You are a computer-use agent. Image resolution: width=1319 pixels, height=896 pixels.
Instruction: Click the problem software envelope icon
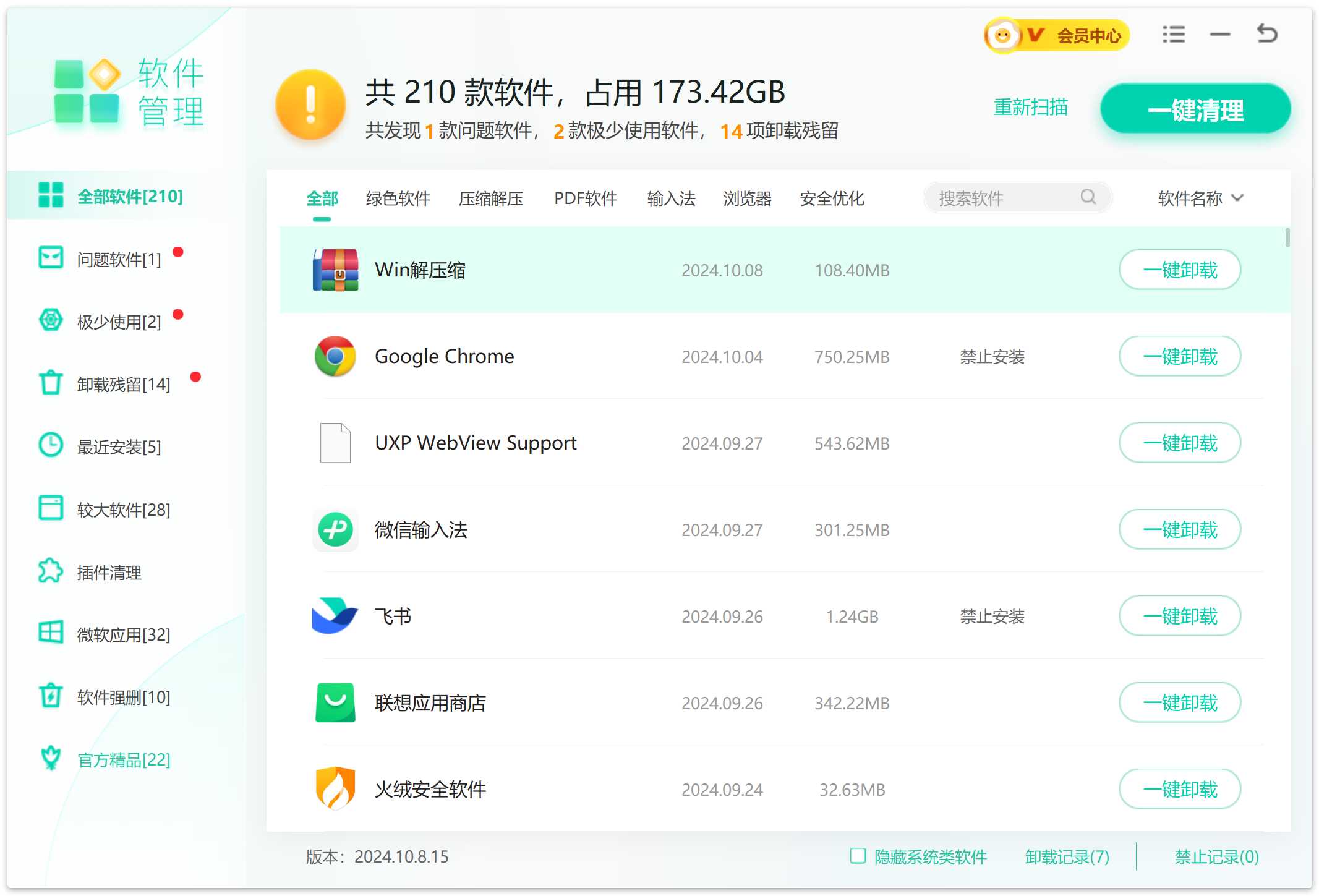click(51, 257)
